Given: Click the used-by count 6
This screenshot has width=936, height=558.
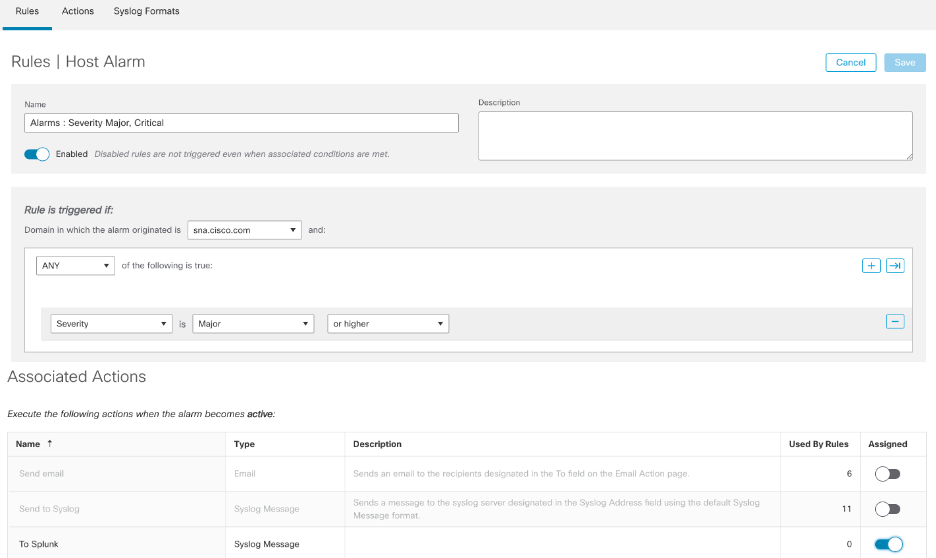Looking at the screenshot, I should coord(849,474).
